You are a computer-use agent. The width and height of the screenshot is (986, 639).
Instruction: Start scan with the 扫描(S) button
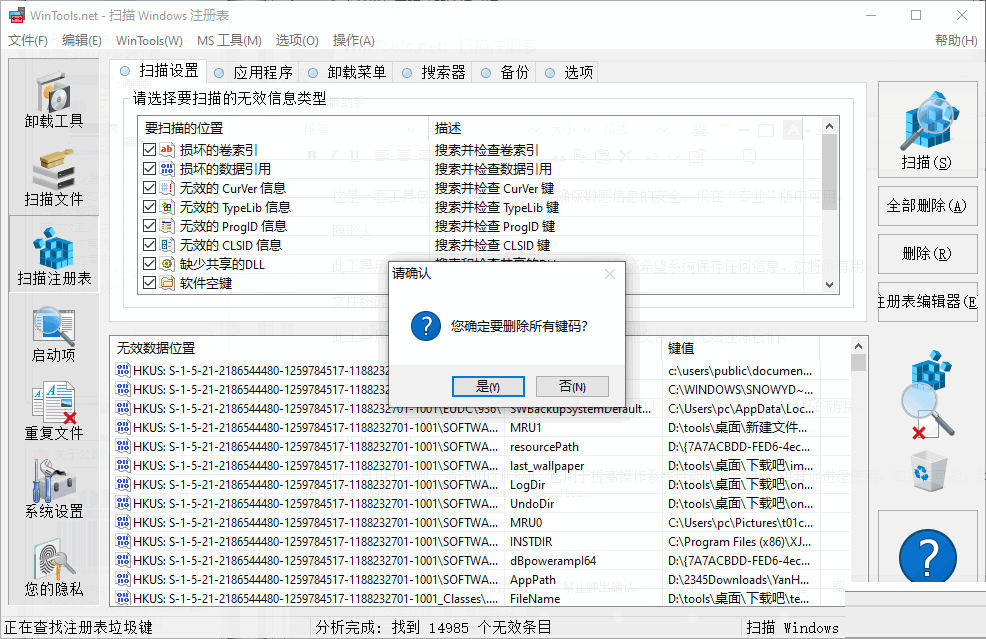click(928, 130)
